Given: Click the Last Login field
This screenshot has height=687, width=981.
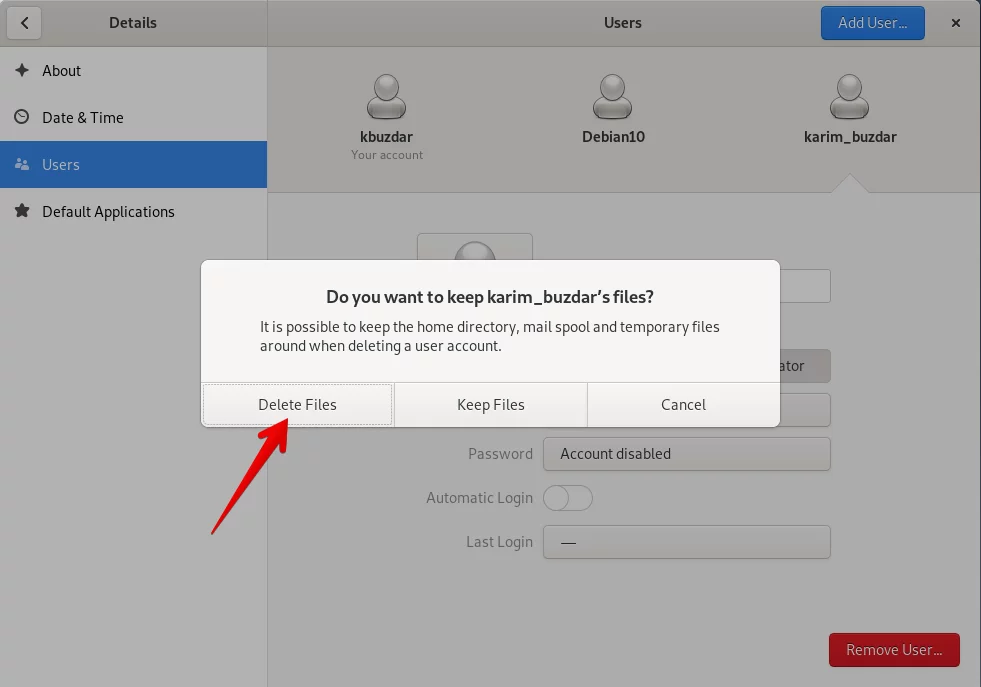Looking at the screenshot, I should 686,542.
